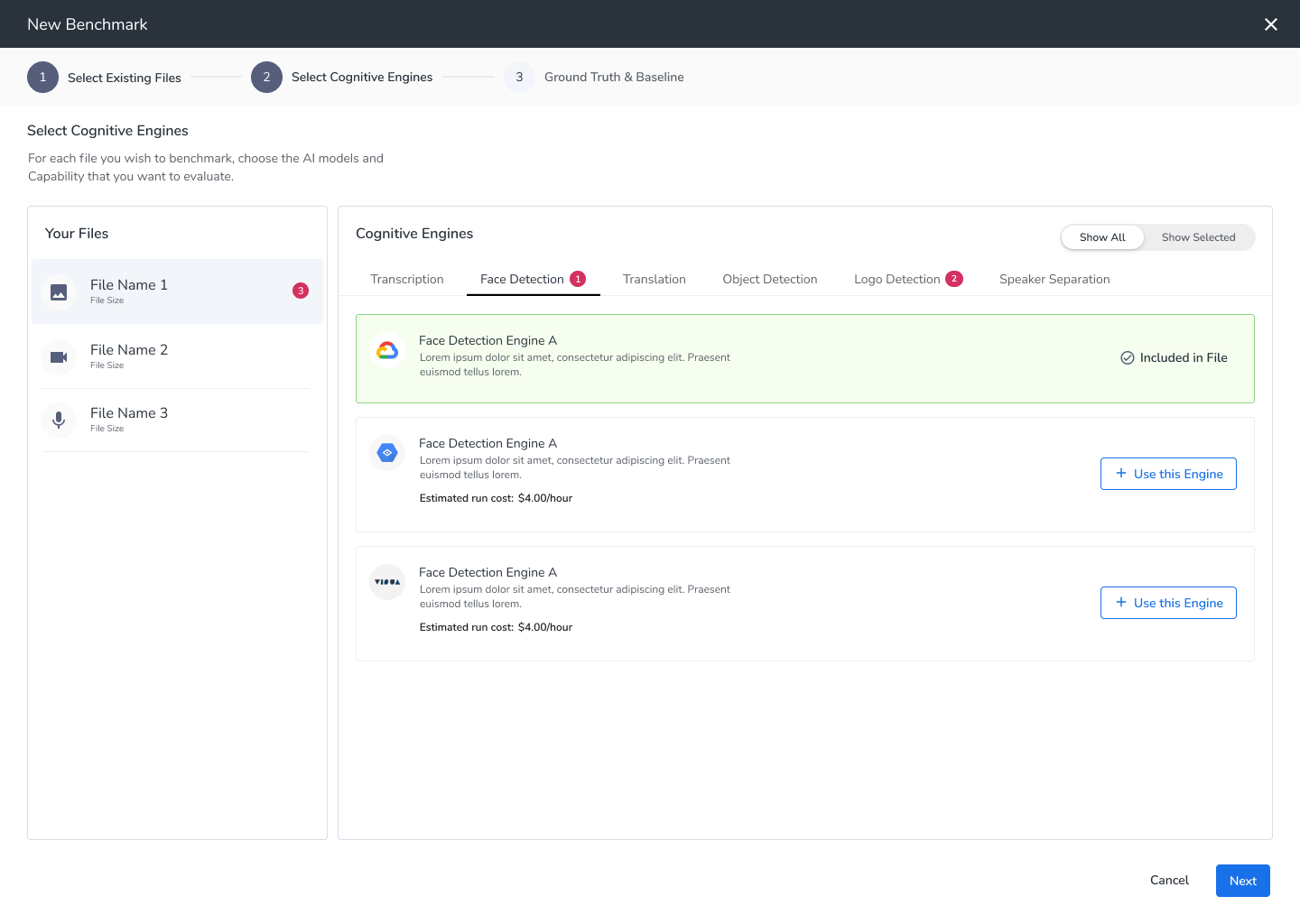Click the blue hexagon engine logo
1300x924 pixels.
click(387, 453)
